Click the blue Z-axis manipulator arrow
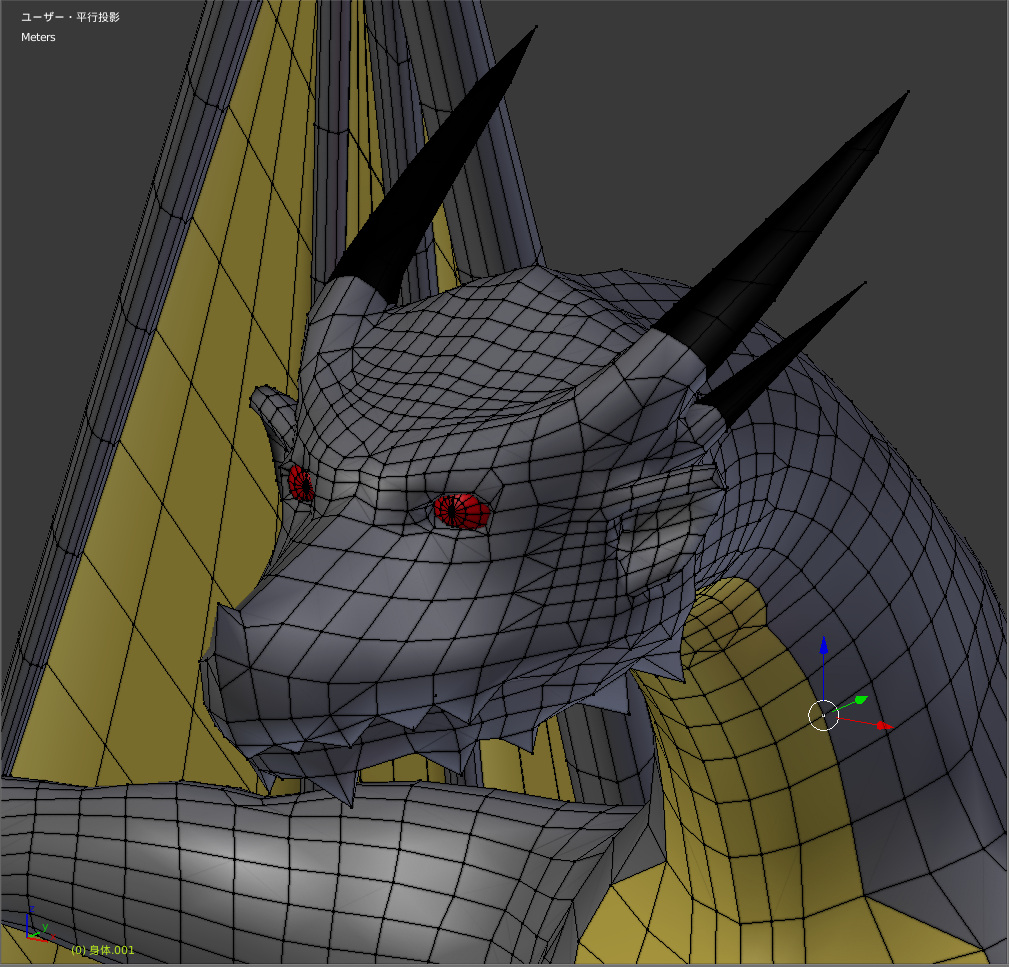Screen dimensions: 1009x967 click(823, 646)
